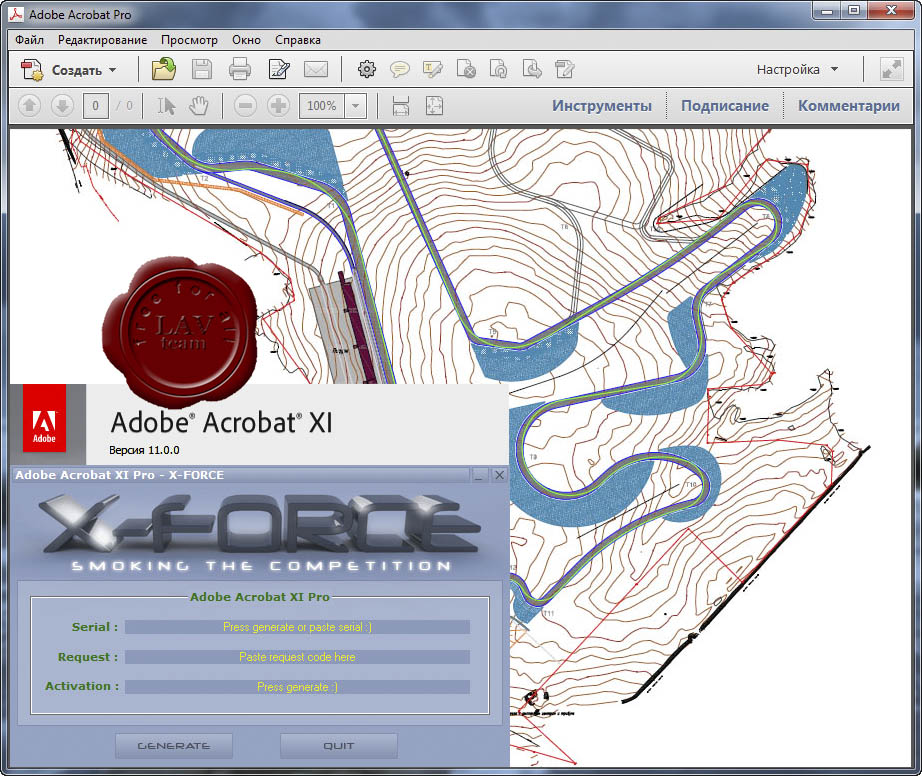The width and height of the screenshot is (922, 776).
Task: Click the scrolling page display mode icon
Action: [x=400, y=106]
